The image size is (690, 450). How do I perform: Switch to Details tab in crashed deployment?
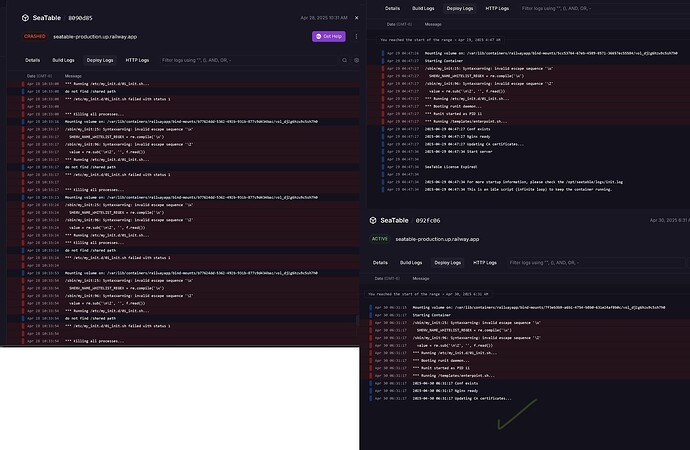click(33, 60)
